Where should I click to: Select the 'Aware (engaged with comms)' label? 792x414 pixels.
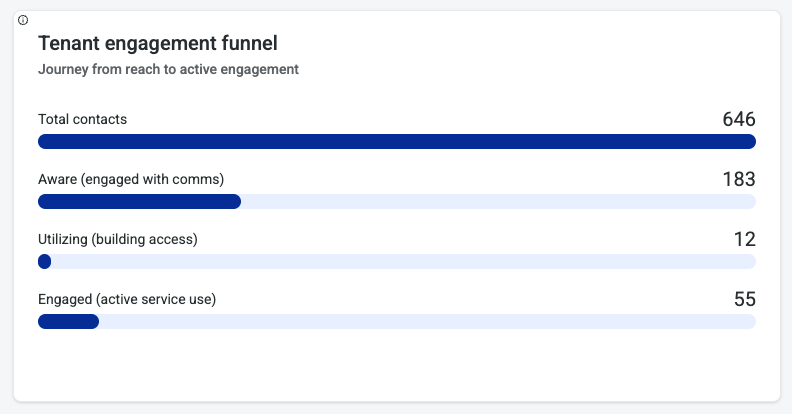[130, 179]
